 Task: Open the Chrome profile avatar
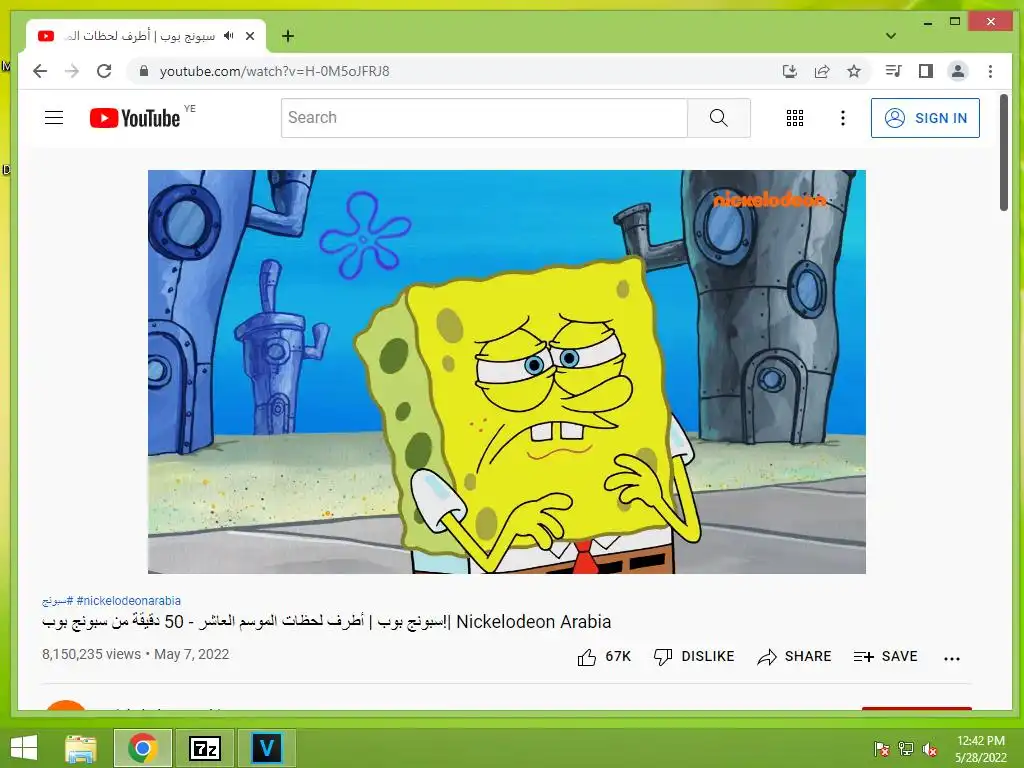pyautogui.click(x=957, y=71)
